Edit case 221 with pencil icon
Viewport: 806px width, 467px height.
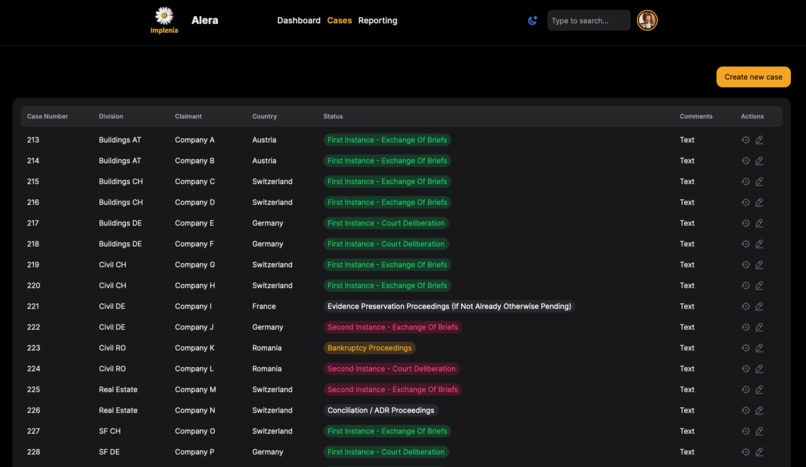[x=759, y=306]
